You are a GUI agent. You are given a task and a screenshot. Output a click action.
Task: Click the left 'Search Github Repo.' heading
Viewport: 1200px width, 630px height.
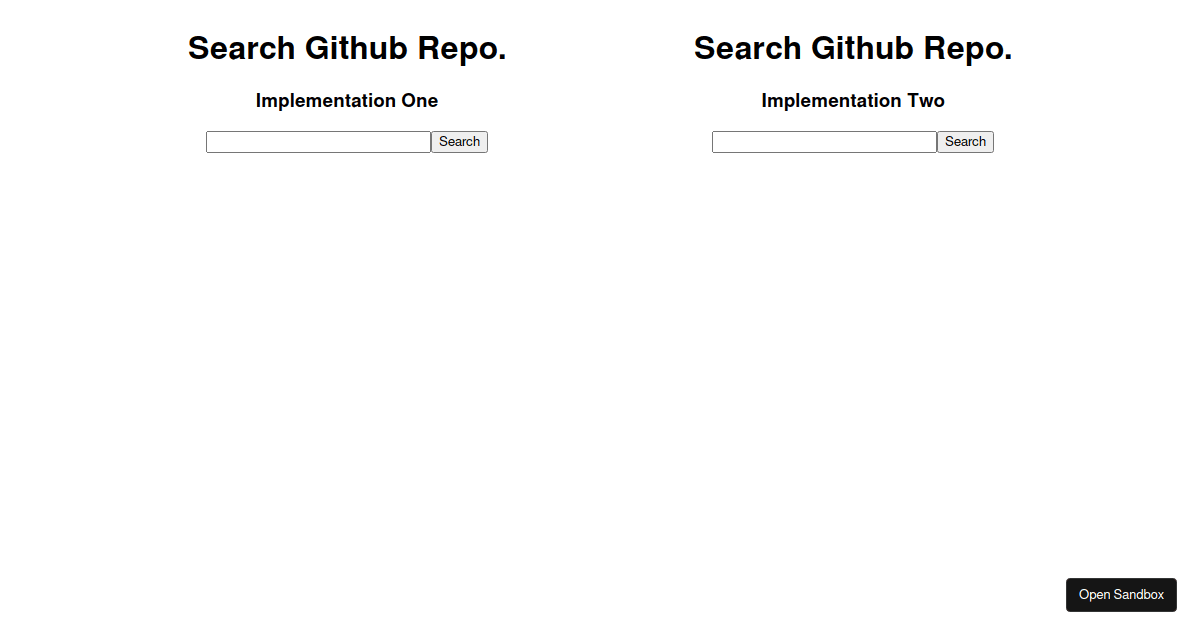[347, 48]
